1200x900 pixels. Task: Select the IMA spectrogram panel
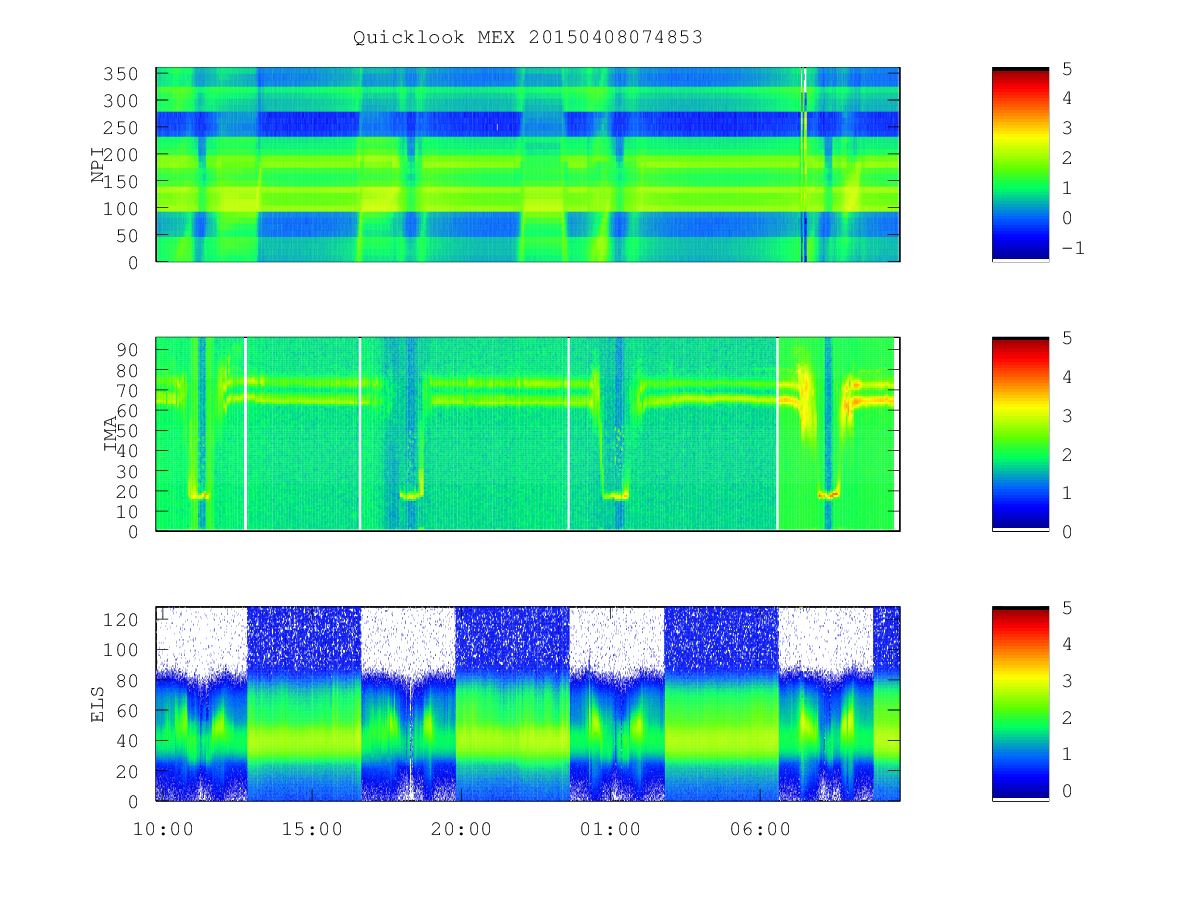pyautogui.click(x=528, y=434)
